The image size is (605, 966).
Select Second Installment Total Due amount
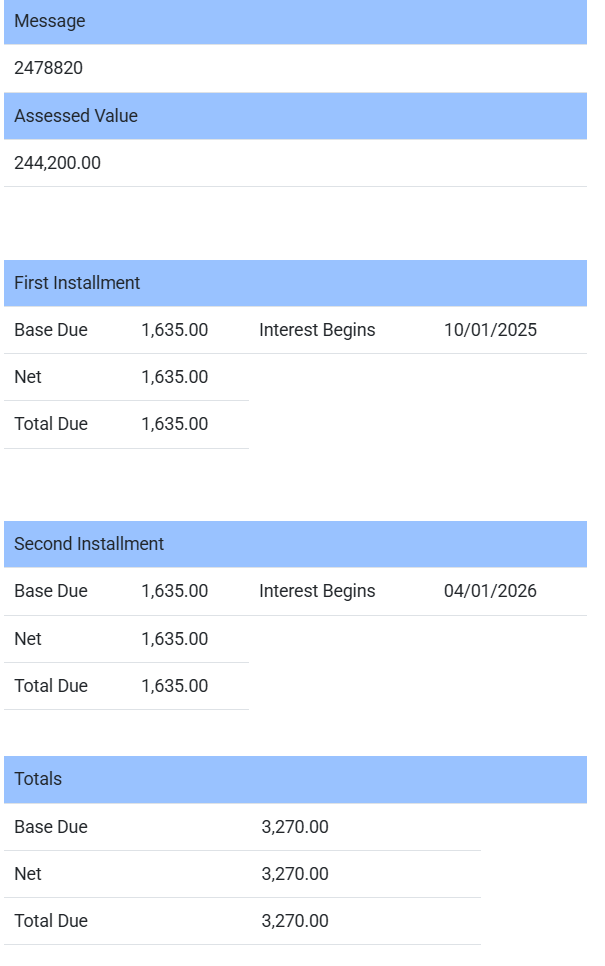pyautogui.click(x=174, y=686)
